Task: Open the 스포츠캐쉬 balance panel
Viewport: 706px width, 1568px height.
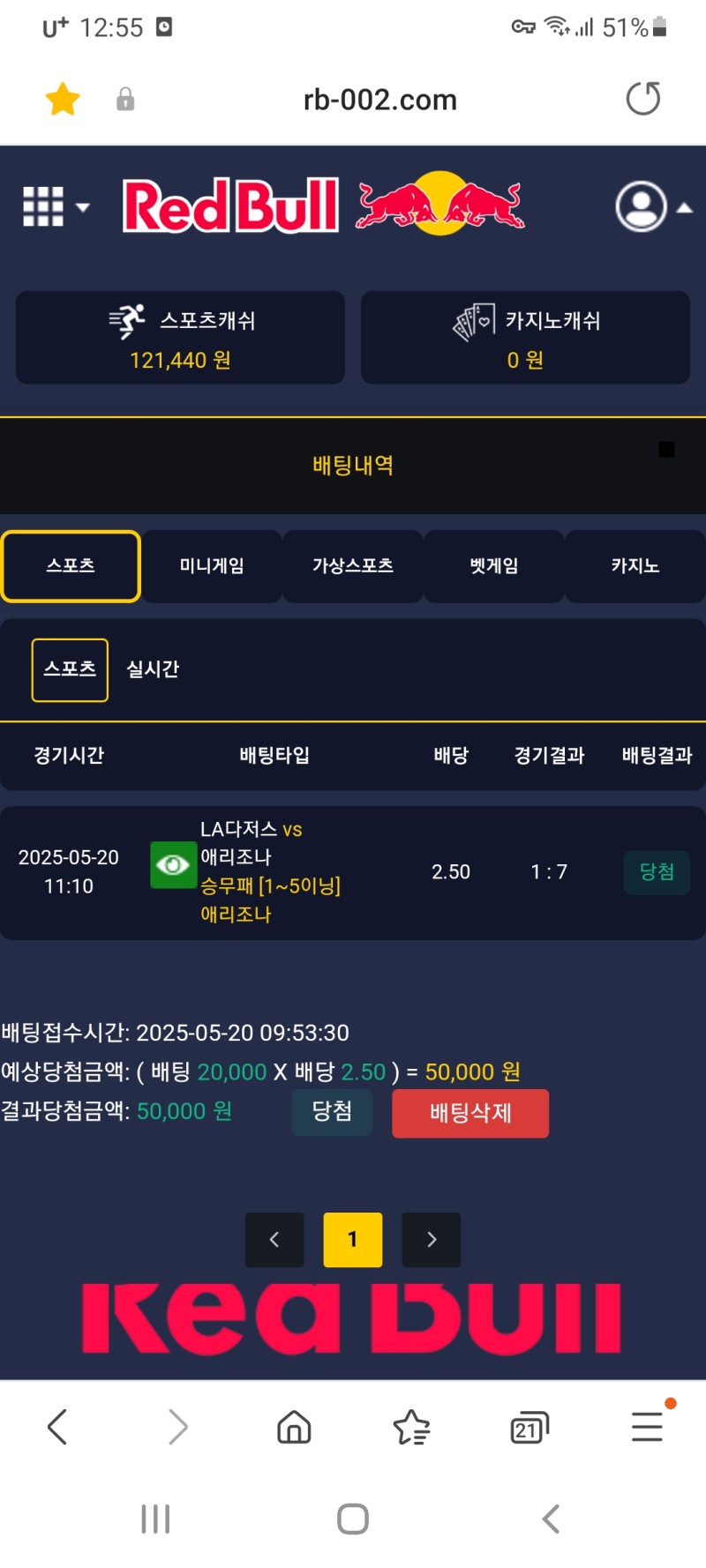Action: [x=180, y=338]
